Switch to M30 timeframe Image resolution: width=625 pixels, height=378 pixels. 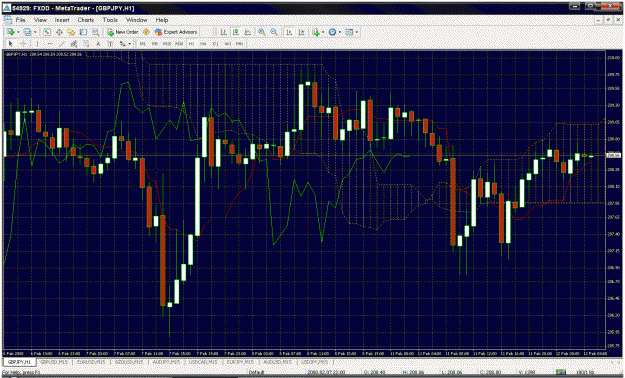click(179, 44)
